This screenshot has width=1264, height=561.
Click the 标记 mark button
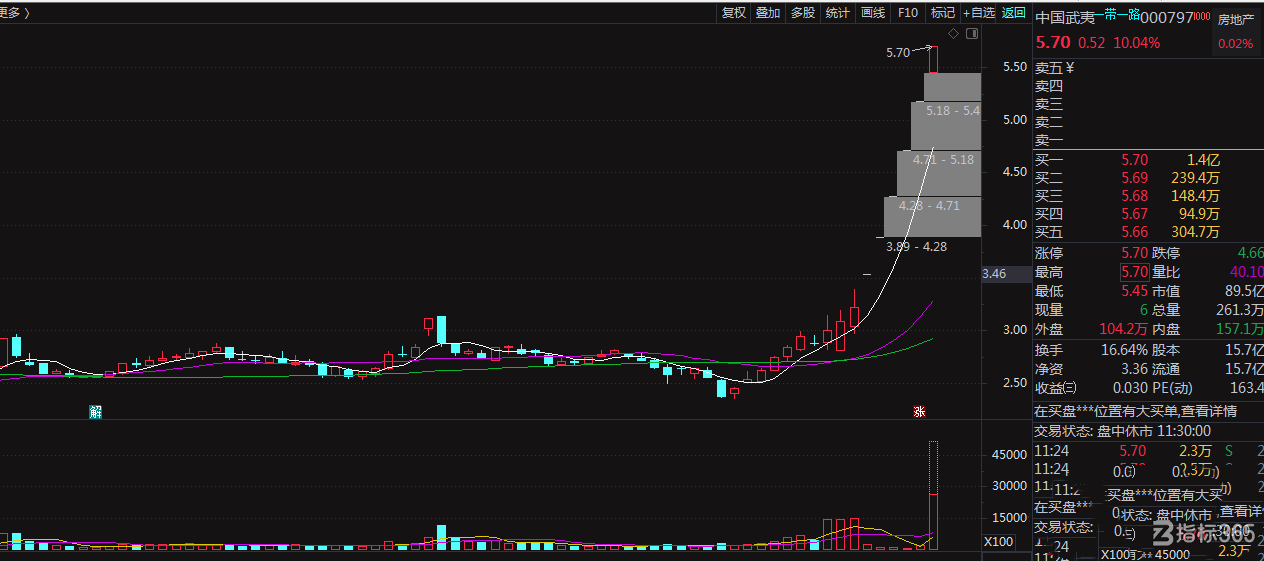click(x=943, y=13)
